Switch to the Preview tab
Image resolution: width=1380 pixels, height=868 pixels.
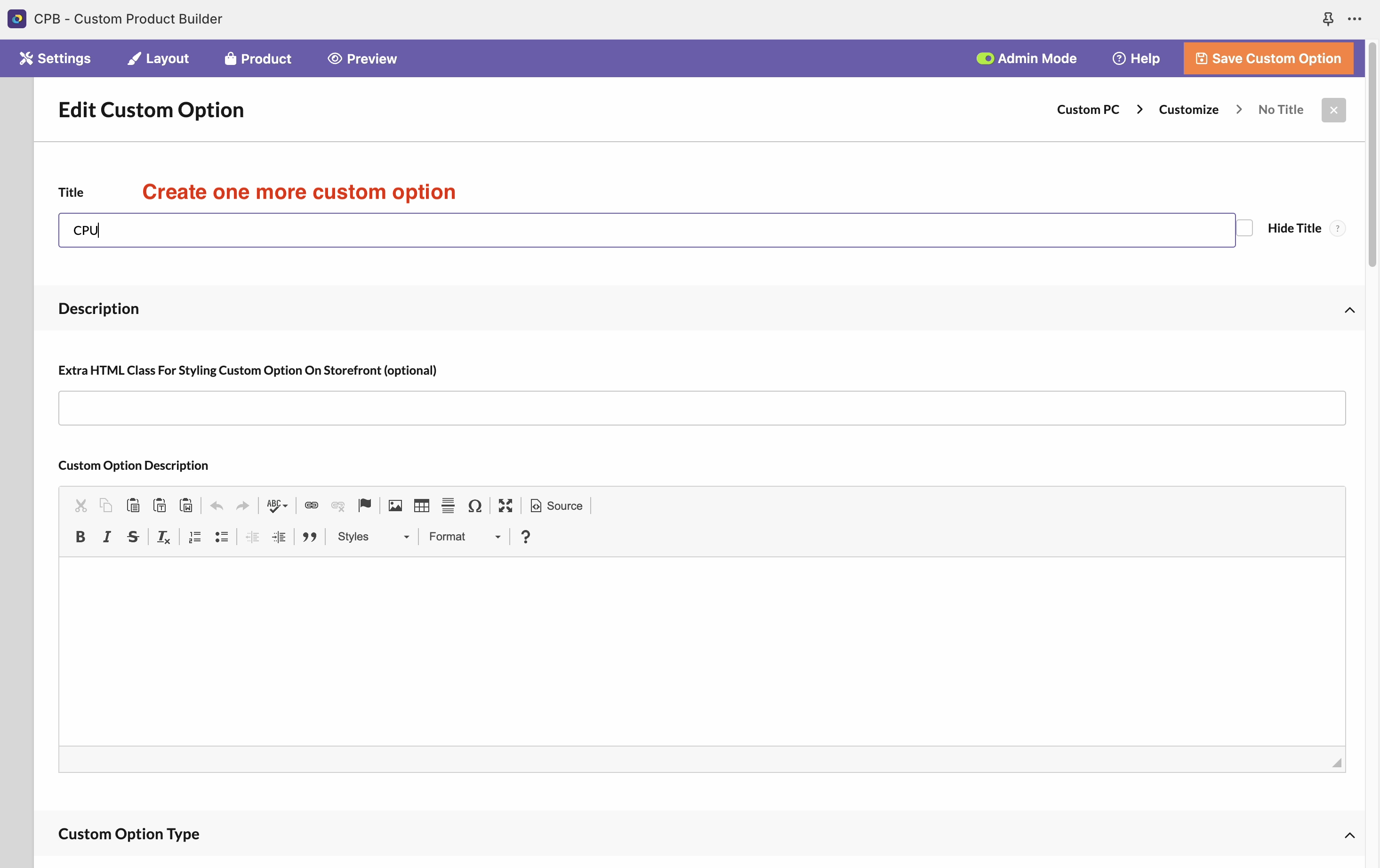362,58
